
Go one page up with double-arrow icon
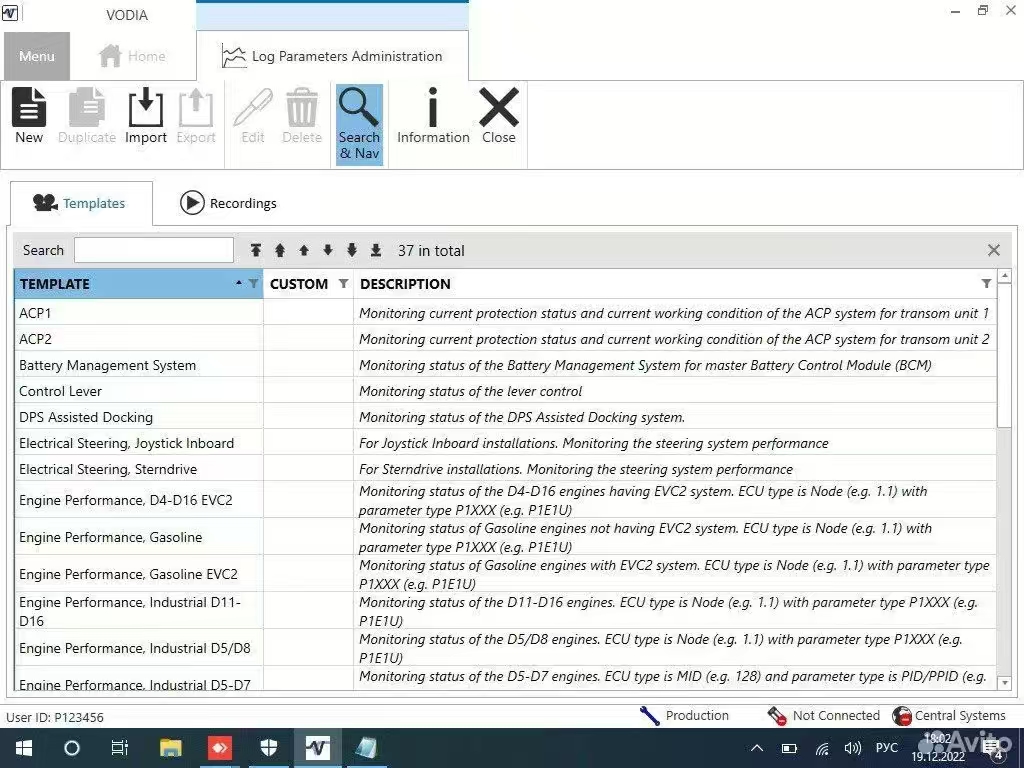(x=280, y=250)
